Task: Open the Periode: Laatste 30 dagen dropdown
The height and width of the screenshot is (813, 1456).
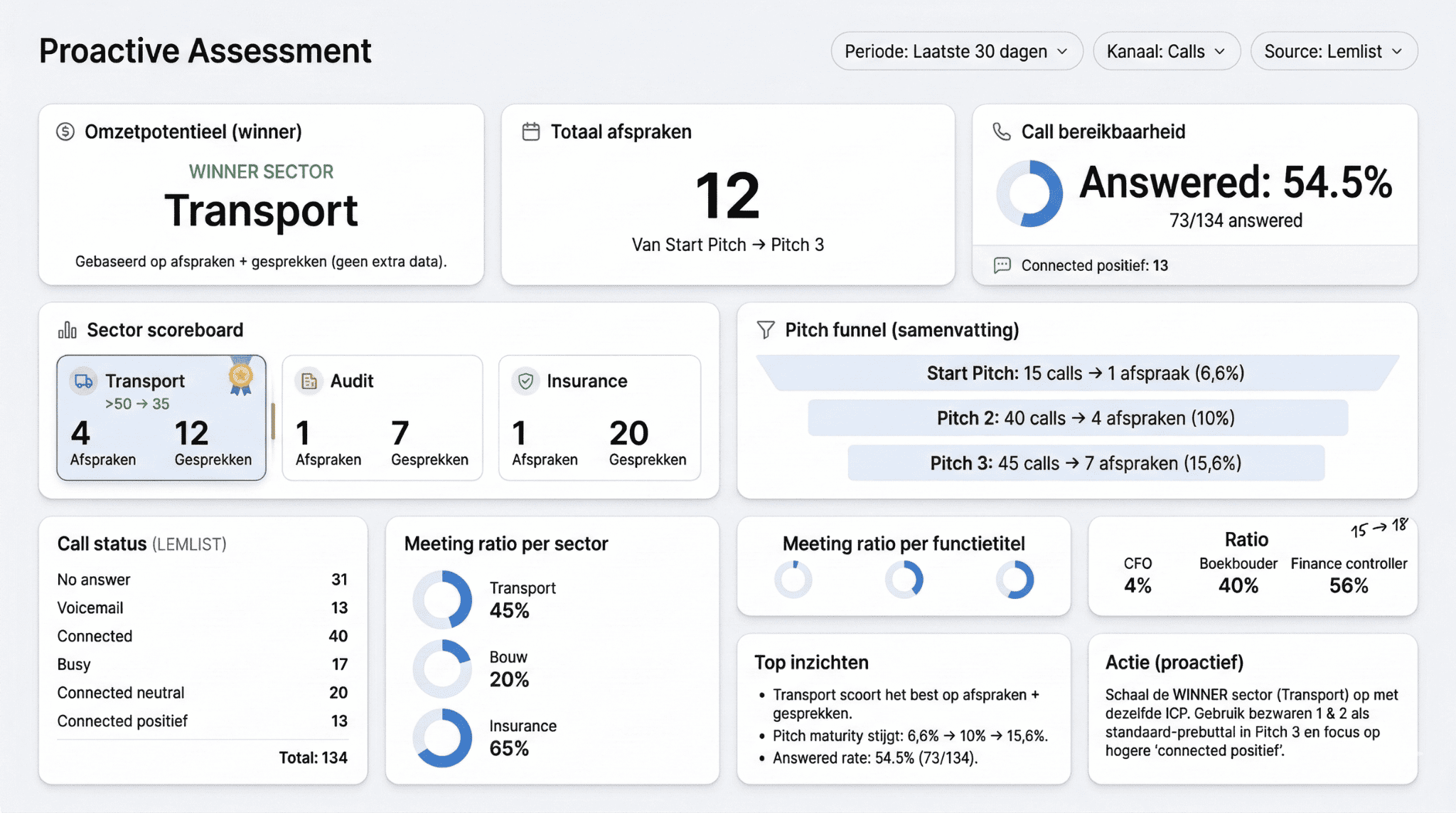Action: point(956,51)
